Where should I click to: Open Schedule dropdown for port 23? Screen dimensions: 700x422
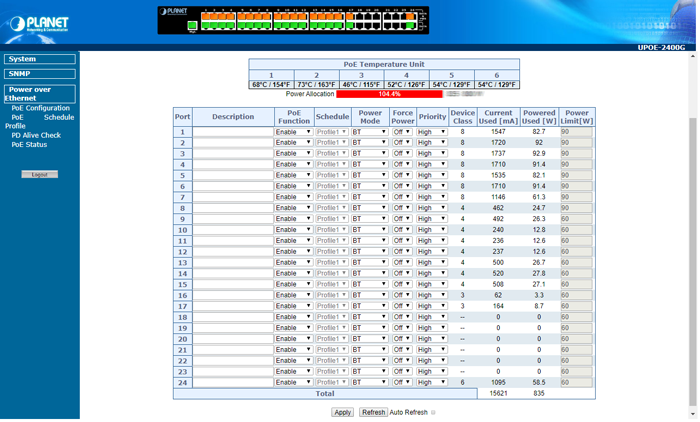pyautogui.click(x=332, y=372)
